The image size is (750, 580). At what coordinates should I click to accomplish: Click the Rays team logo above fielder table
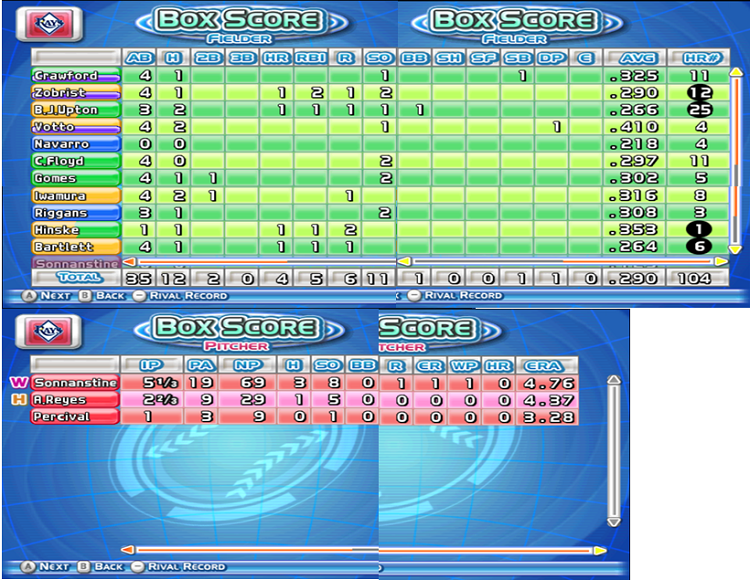coord(50,23)
